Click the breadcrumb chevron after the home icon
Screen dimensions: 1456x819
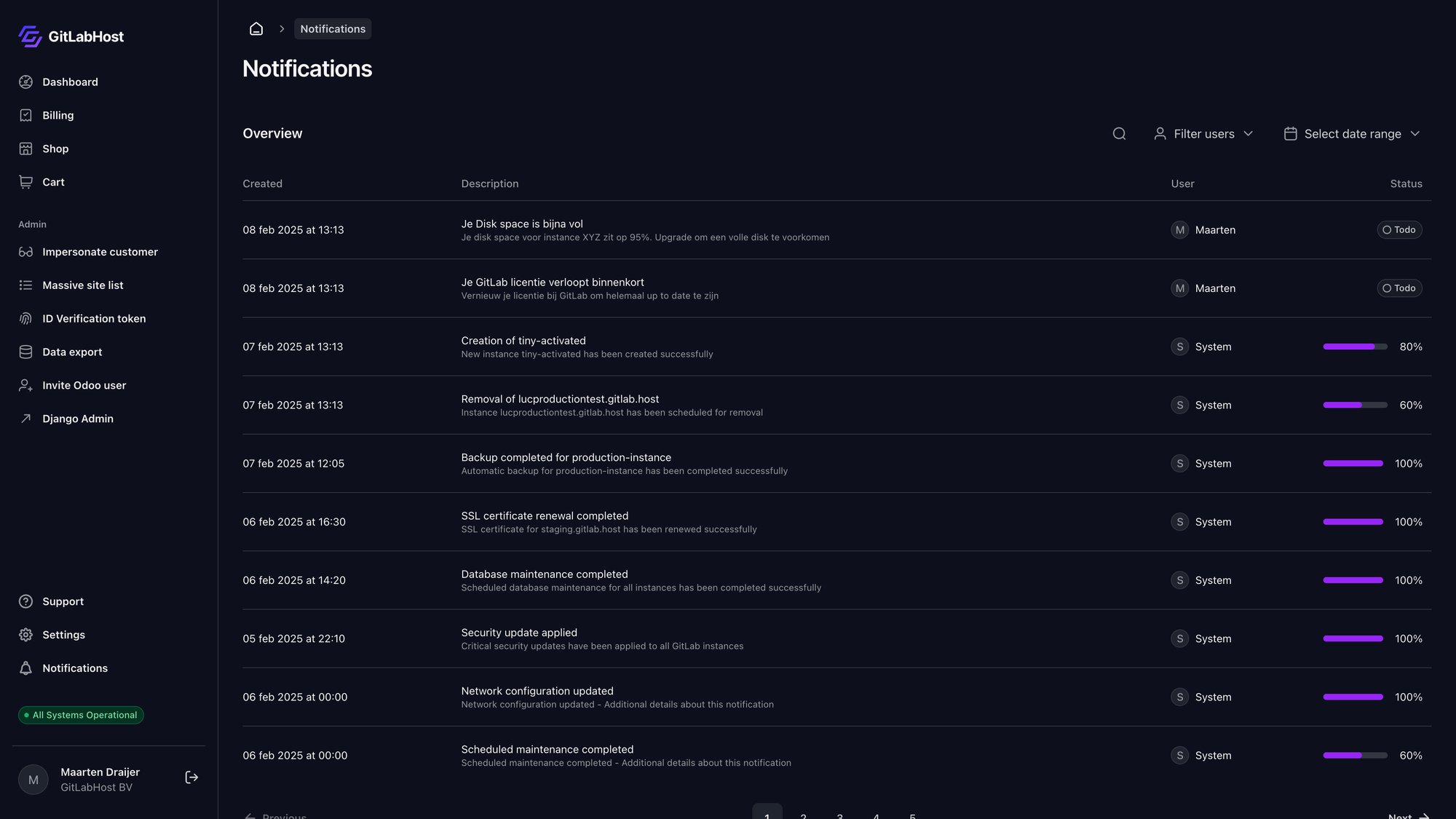point(281,28)
